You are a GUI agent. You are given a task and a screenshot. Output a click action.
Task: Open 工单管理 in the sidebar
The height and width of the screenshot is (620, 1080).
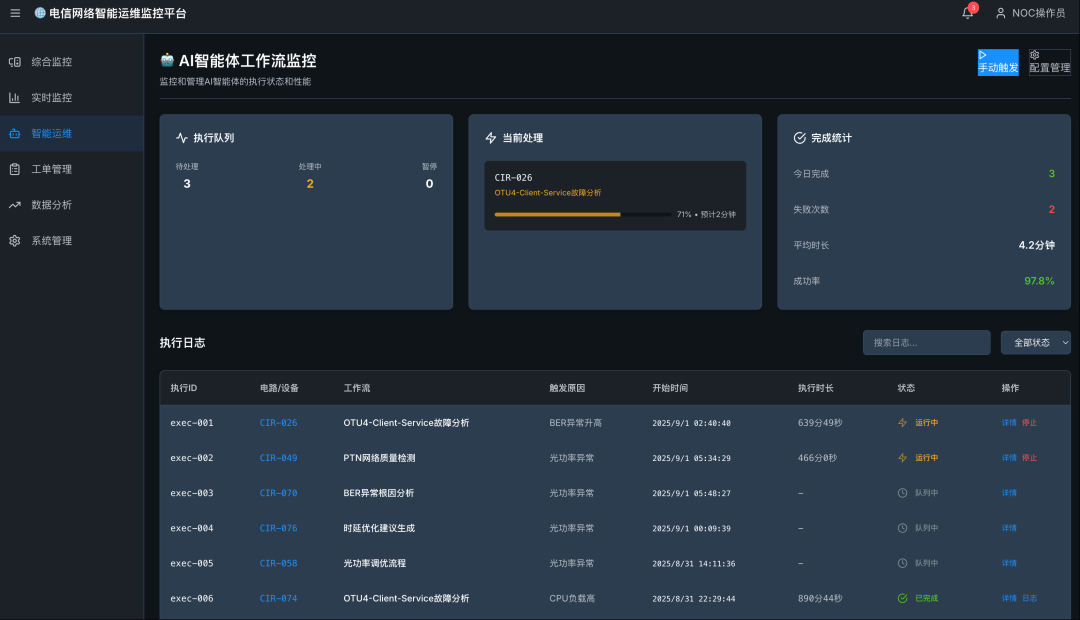click(x=72, y=169)
